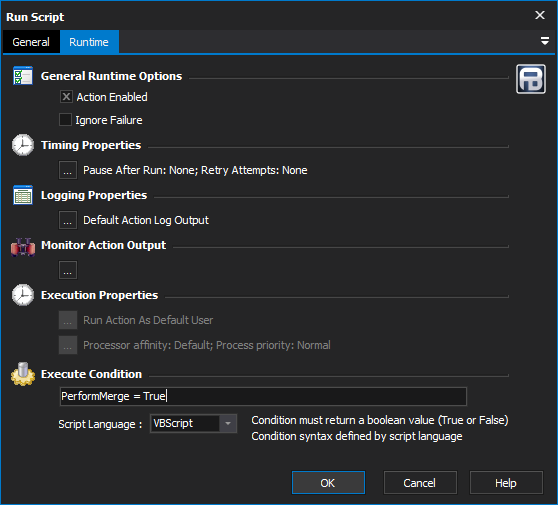The height and width of the screenshot is (505, 558).
Task: Open the tab list menu icon
Action: click(544, 41)
